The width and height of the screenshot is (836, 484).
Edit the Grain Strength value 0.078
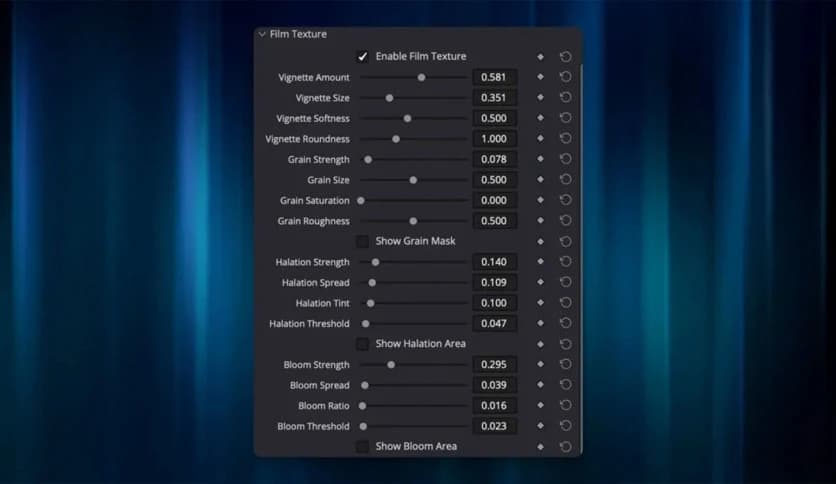(x=495, y=159)
